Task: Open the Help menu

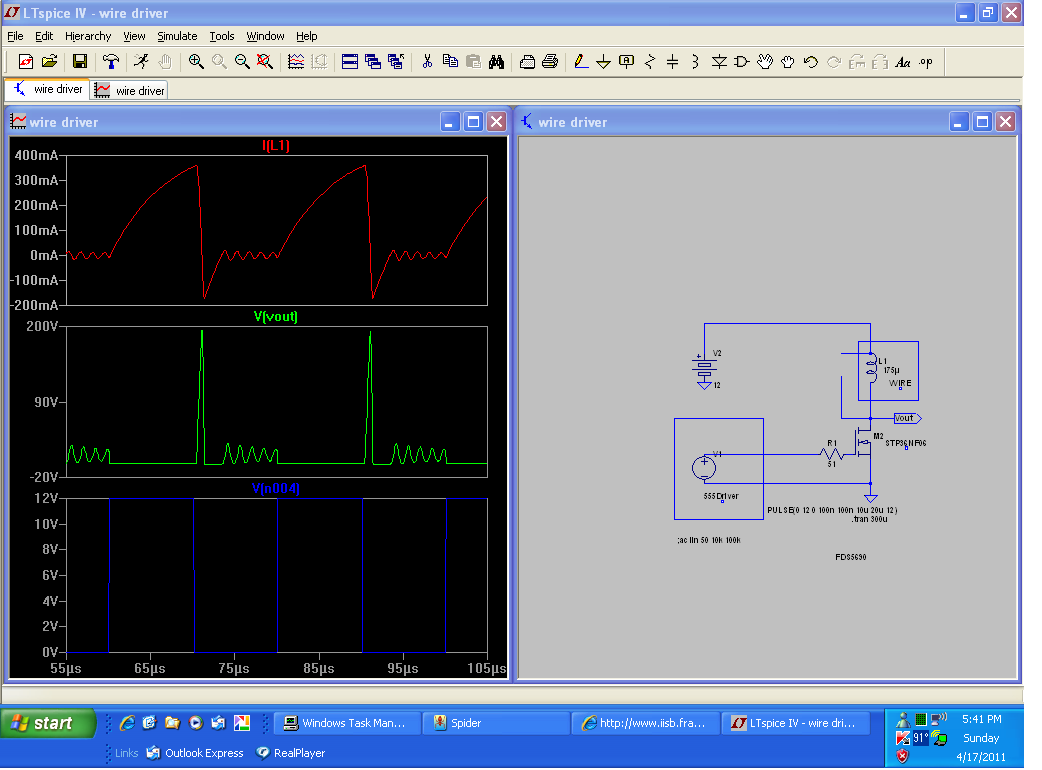Action: pyautogui.click(x=306, y=36)
